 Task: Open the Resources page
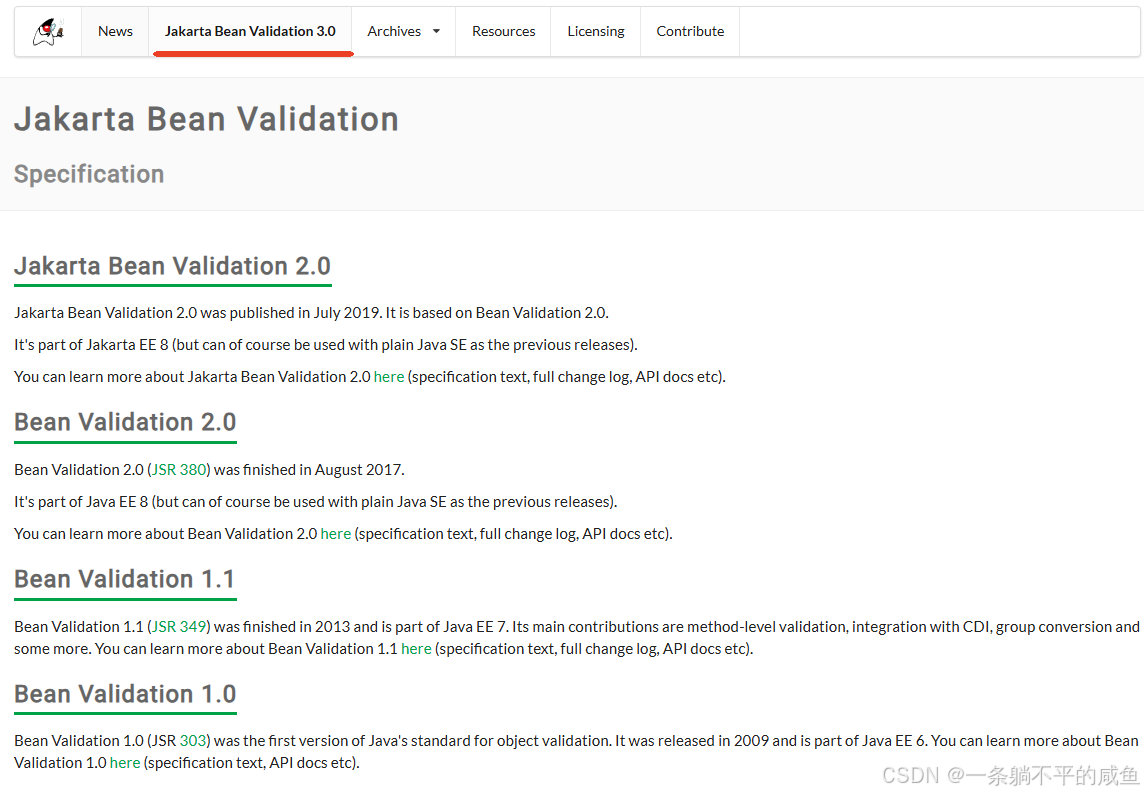(503, 31)
